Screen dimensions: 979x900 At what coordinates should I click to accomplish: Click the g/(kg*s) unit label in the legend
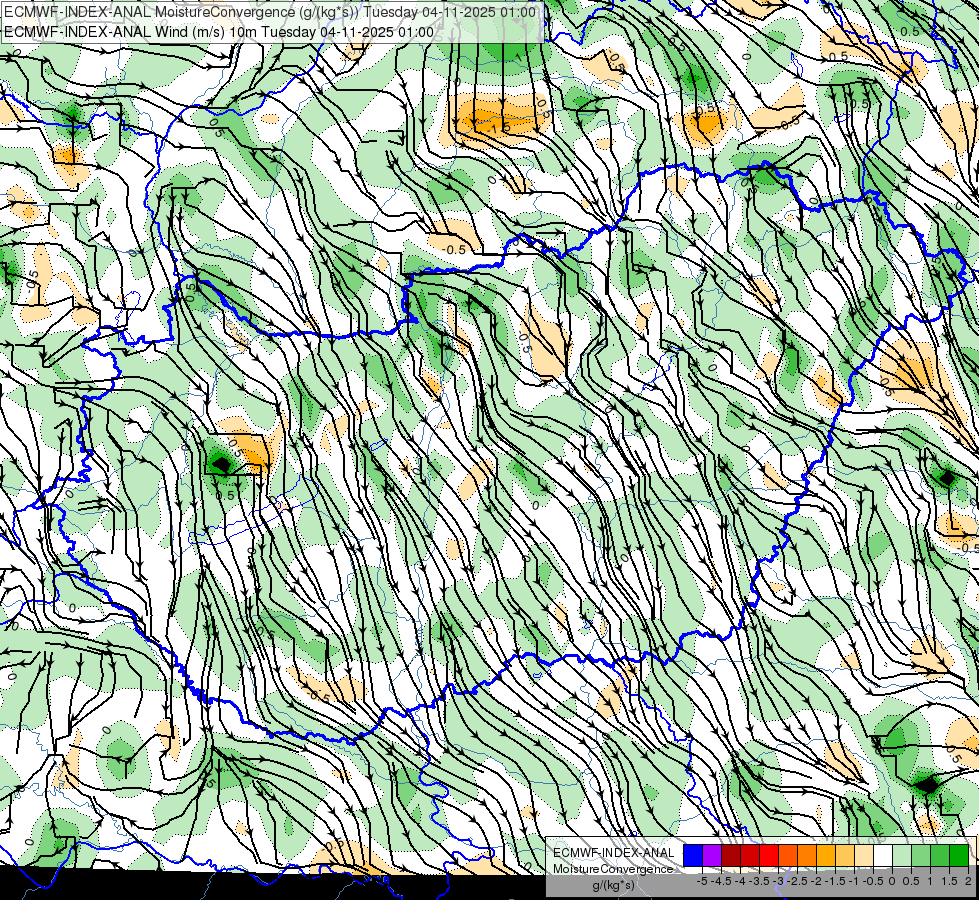pyautogui.click(x=614, y=886)
